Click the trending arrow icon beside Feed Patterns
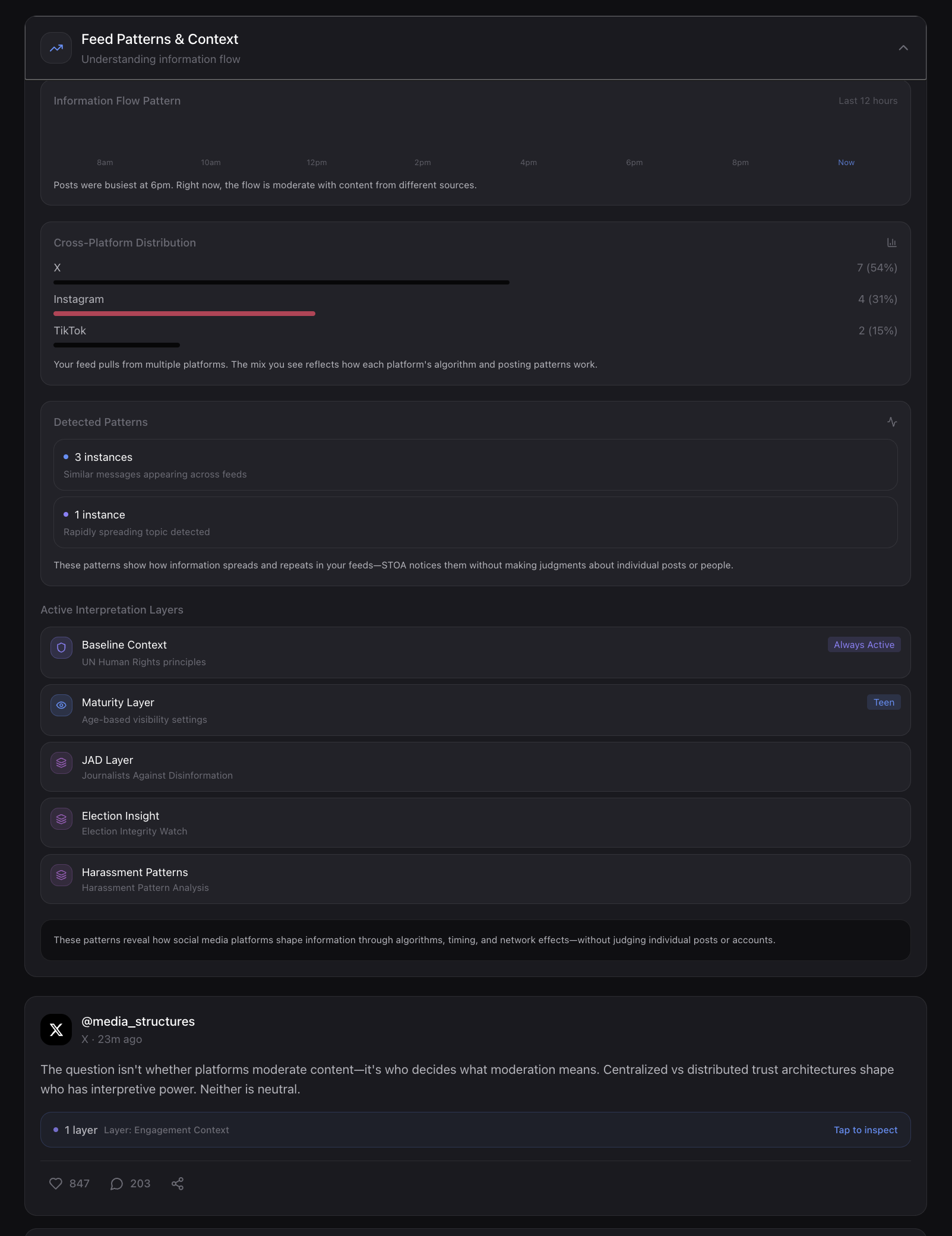The image size is (952, 1236). [56, 48]
